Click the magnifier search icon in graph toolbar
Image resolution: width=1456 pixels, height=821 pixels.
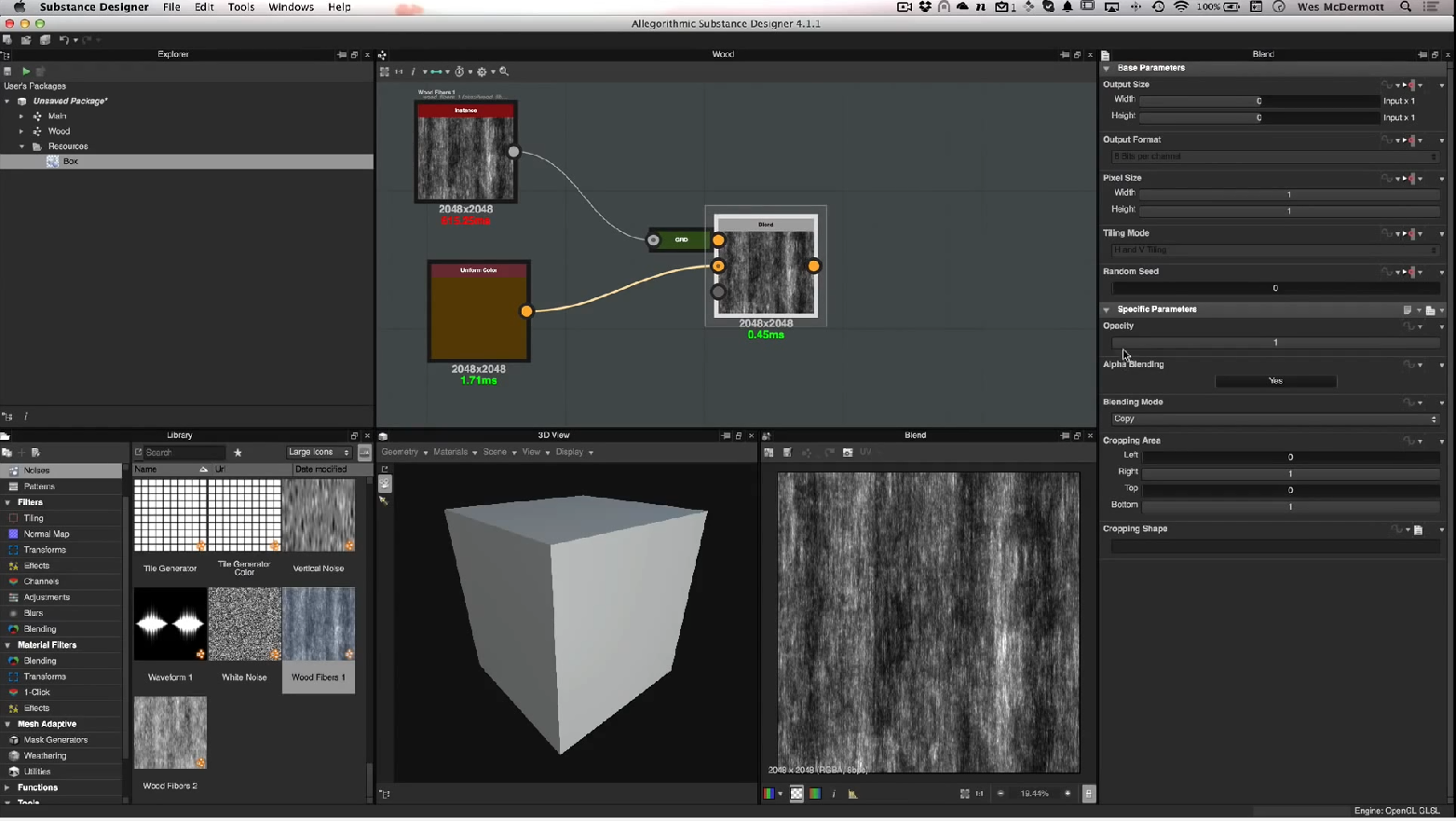point(504,72)
